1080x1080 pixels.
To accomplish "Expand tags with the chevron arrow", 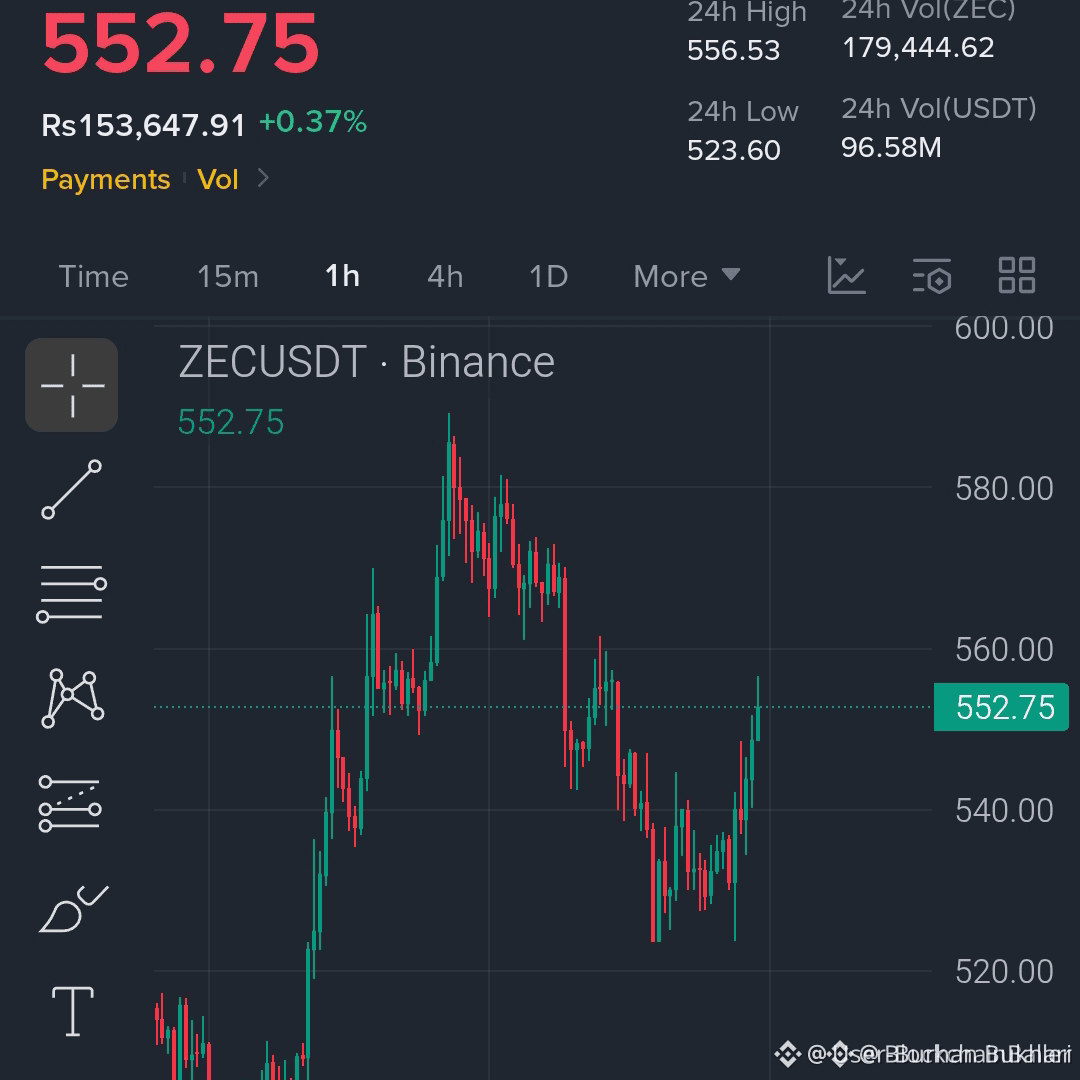I will (x=262, y=178).
